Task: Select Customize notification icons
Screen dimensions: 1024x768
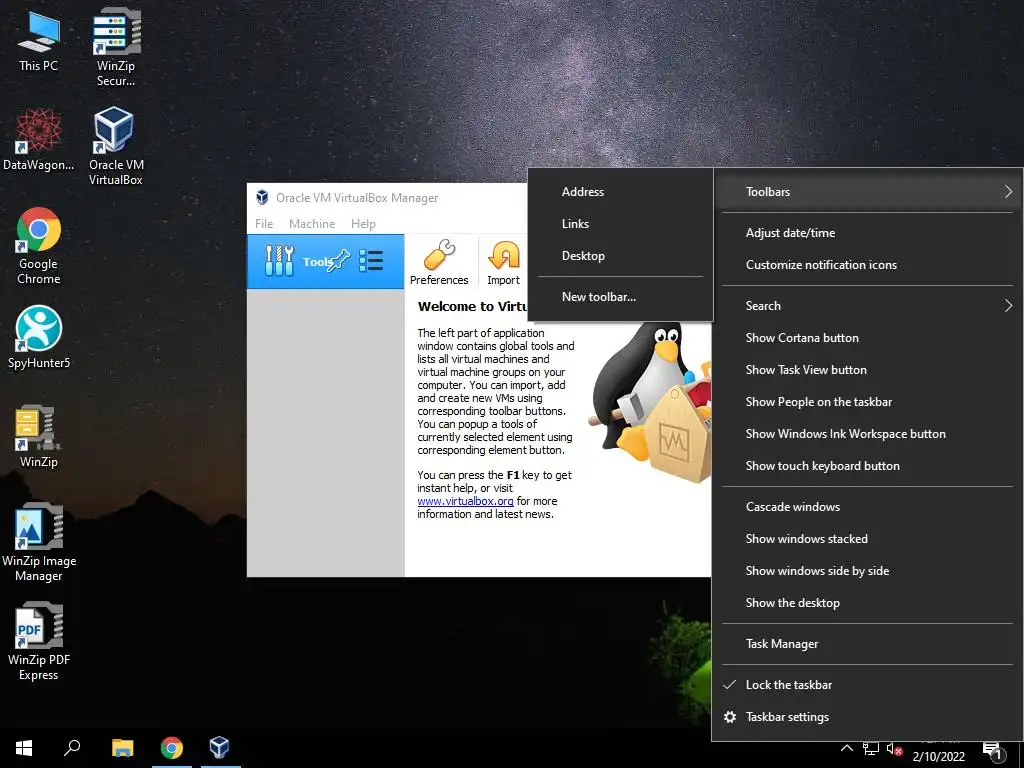Action: pos(867,264)
